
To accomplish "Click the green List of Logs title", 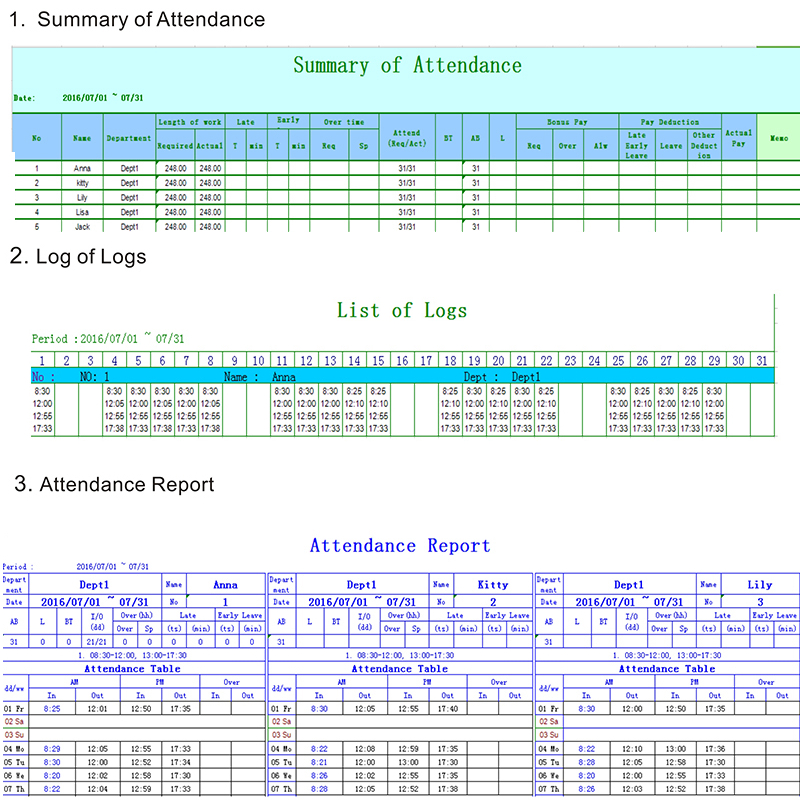I will [x=401, y=311].
